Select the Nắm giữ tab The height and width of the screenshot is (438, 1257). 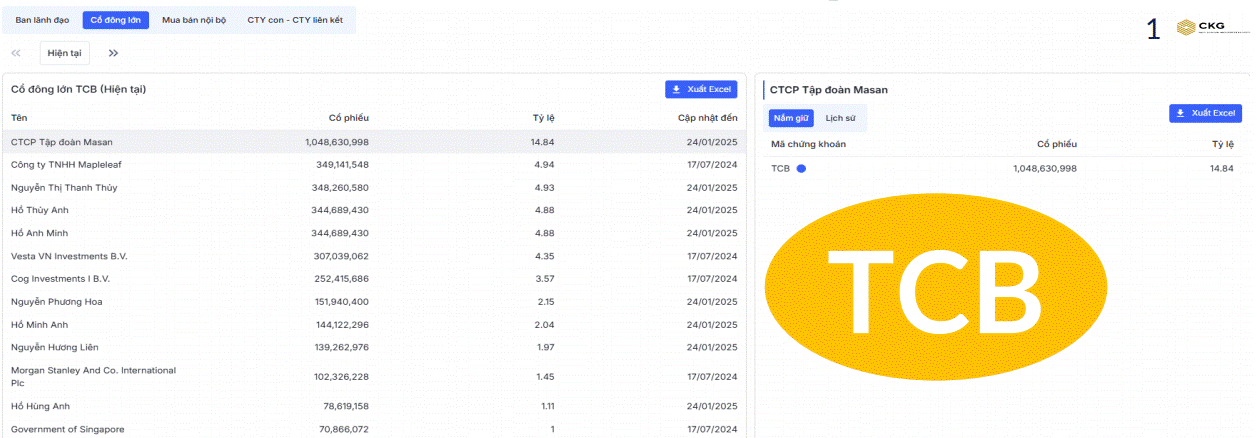(791, 118)
